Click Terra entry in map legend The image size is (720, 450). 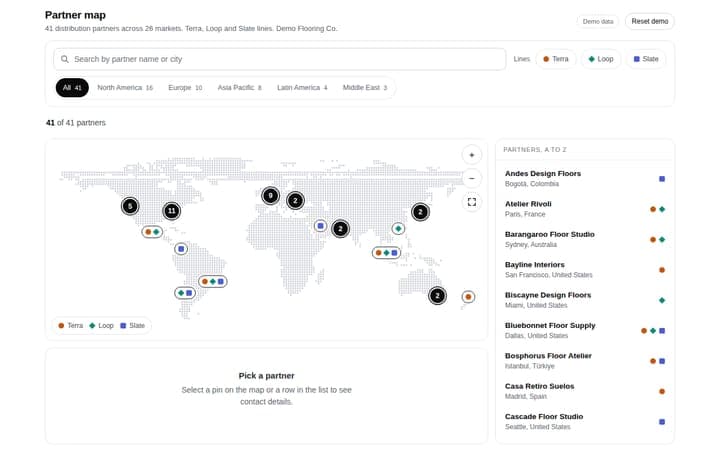coord(71,326)
